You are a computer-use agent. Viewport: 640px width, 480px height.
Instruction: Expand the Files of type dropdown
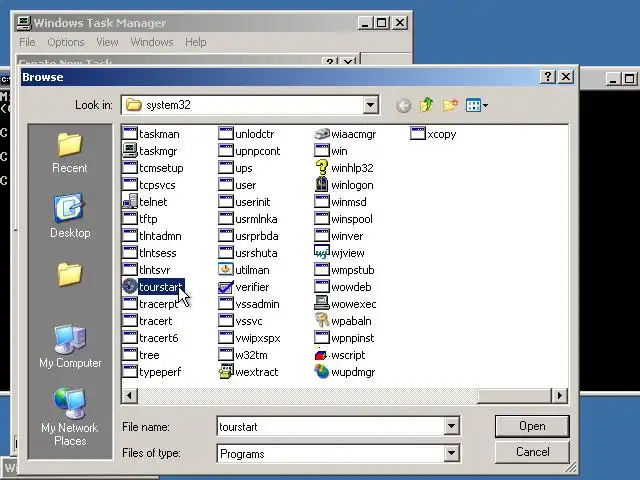pyautogui.click(x=451, y=453)
